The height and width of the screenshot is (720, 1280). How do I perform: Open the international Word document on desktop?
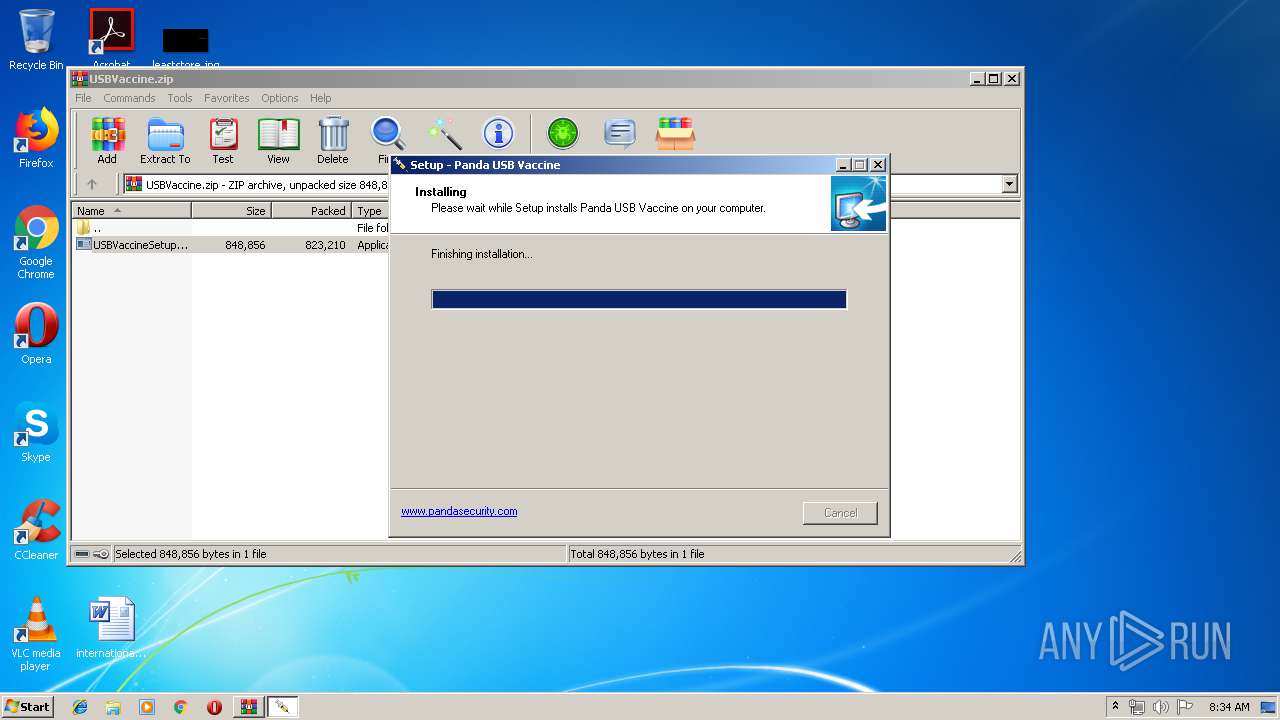[x=110, y=628]
